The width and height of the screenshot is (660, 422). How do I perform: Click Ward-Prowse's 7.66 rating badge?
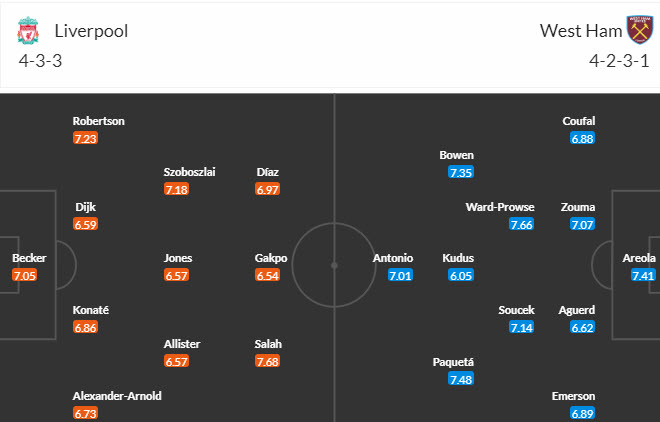(521, 223)
